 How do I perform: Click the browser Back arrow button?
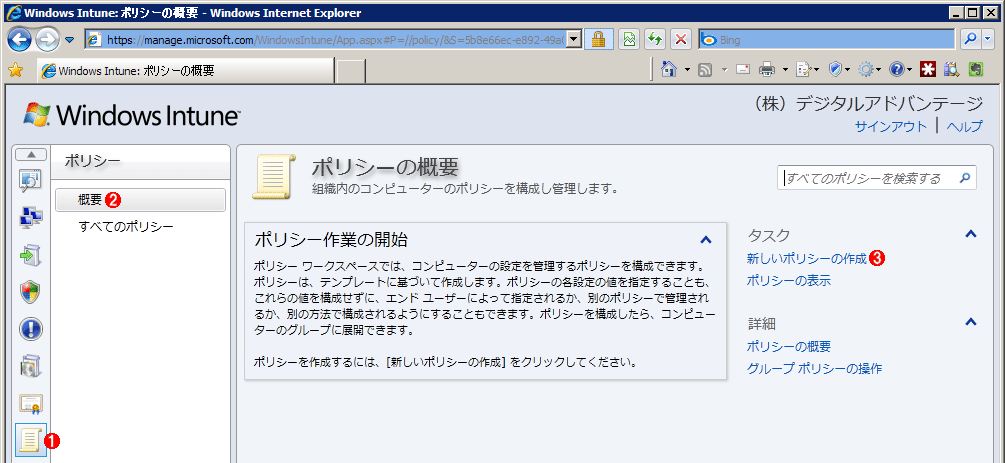point(20,40)
